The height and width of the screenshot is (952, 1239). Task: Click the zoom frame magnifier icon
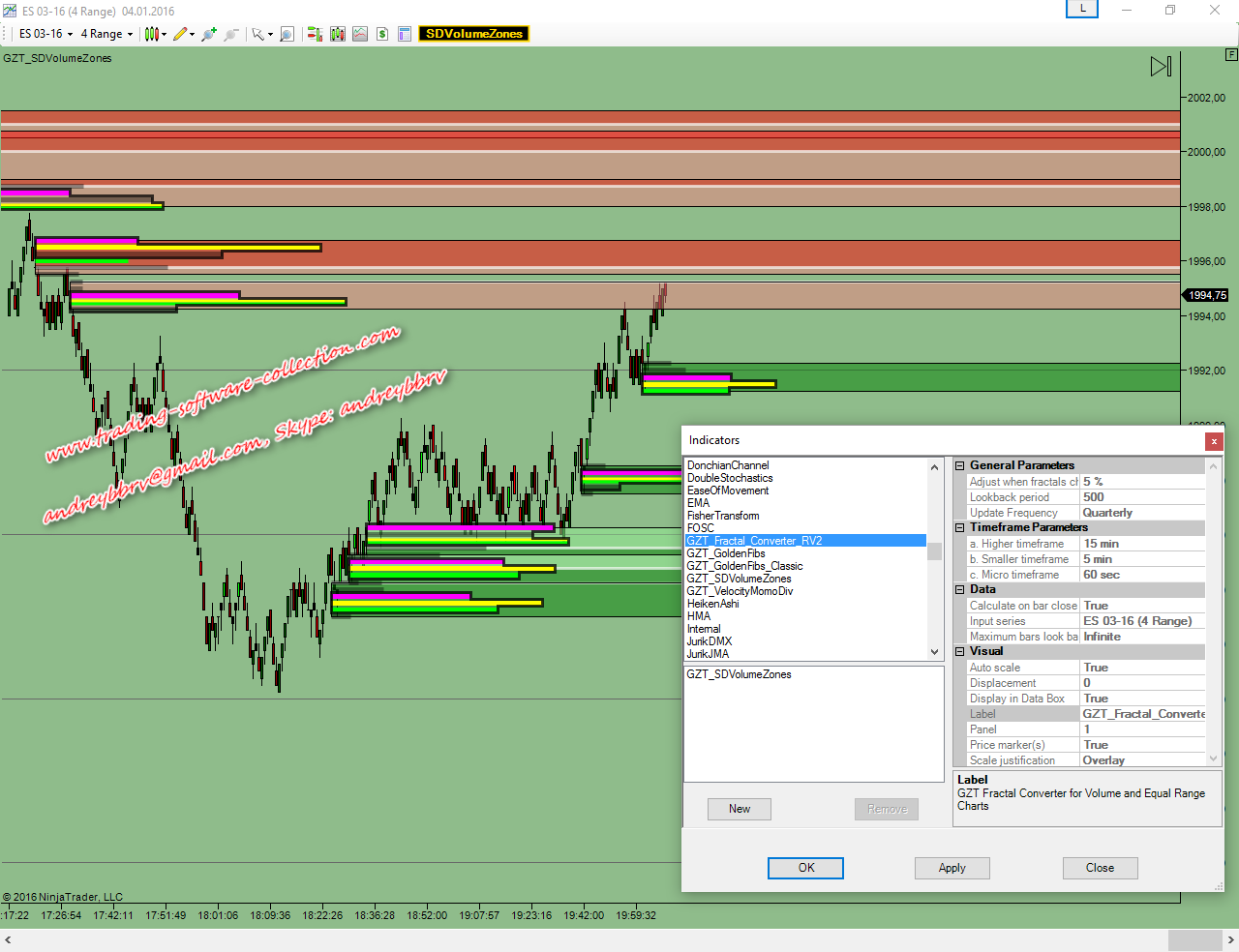click(287, 34)
